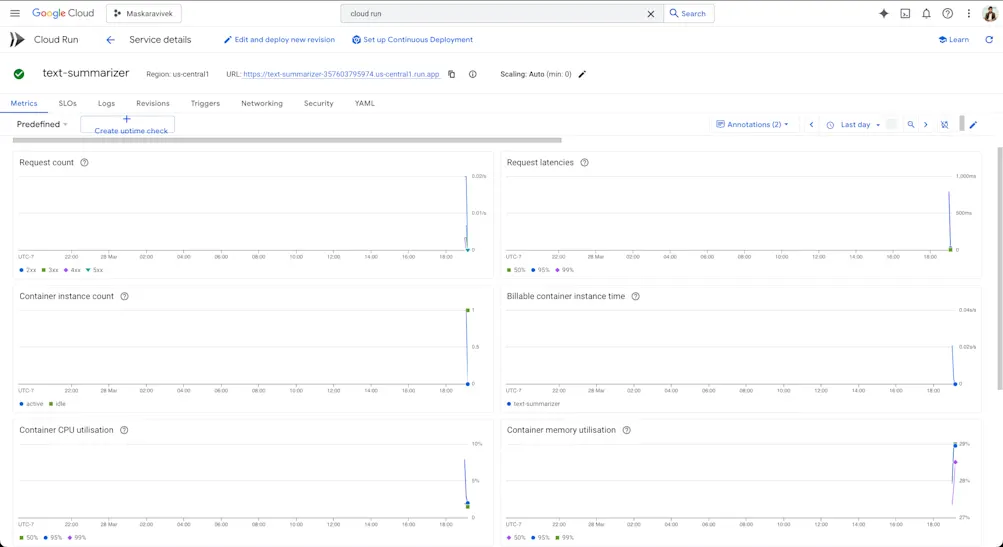
Task: Open the help question mark menu
Action: point(948,13)
